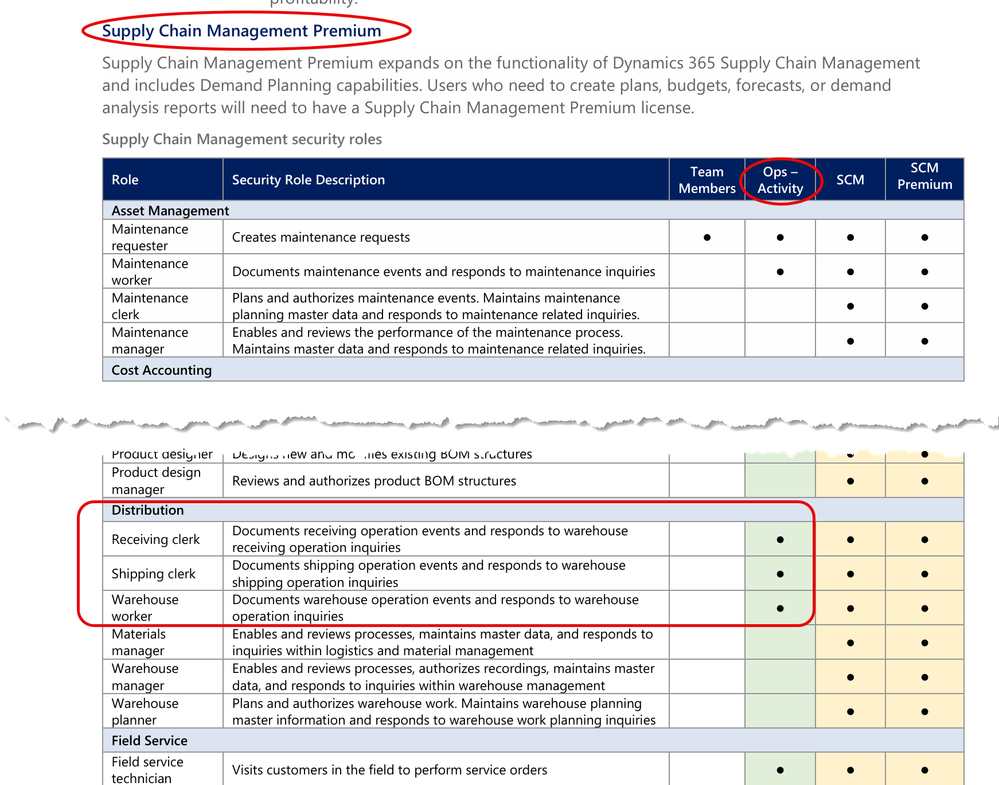Click the SCM column header
Image resolution: width=999 pixels, height=785 pixels.
pos(850,180)
